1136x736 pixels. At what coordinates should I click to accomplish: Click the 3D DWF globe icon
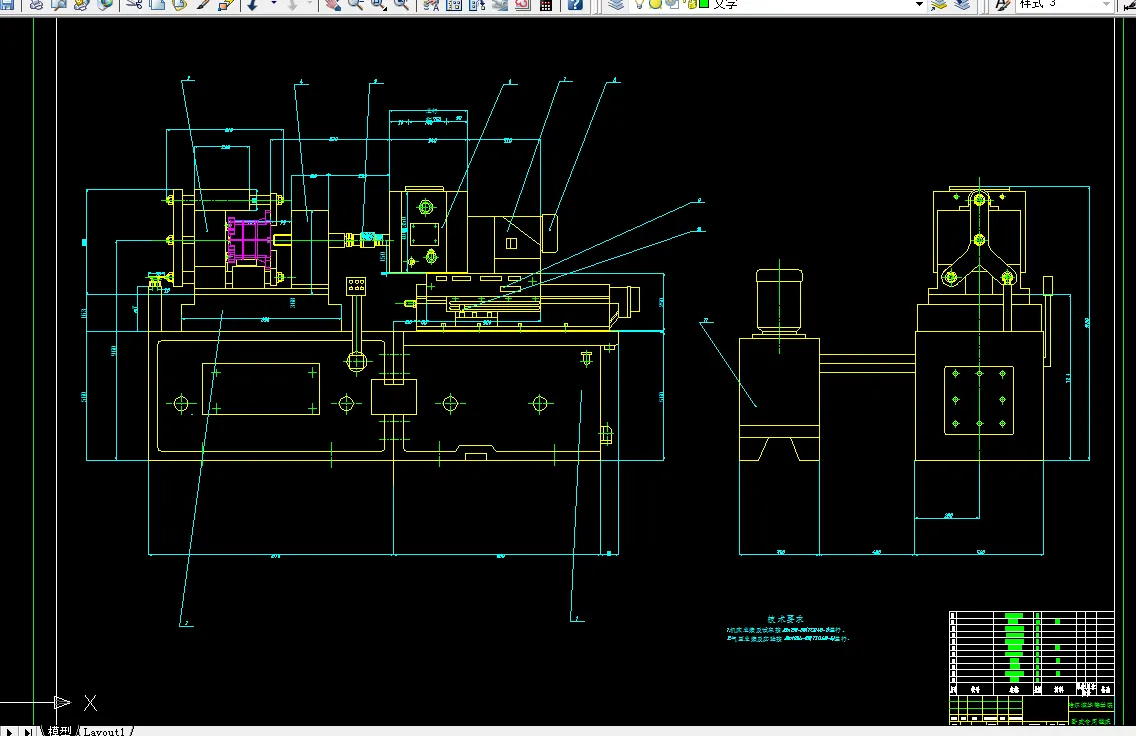point(105,4)
